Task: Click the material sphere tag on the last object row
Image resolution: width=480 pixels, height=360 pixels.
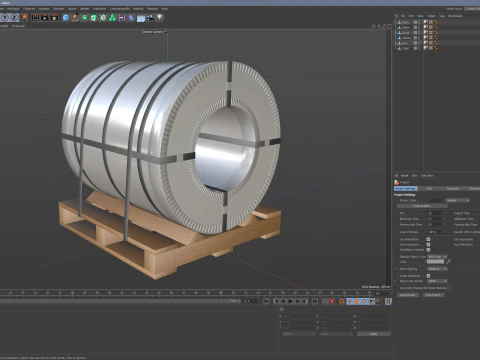Action: 425,48
